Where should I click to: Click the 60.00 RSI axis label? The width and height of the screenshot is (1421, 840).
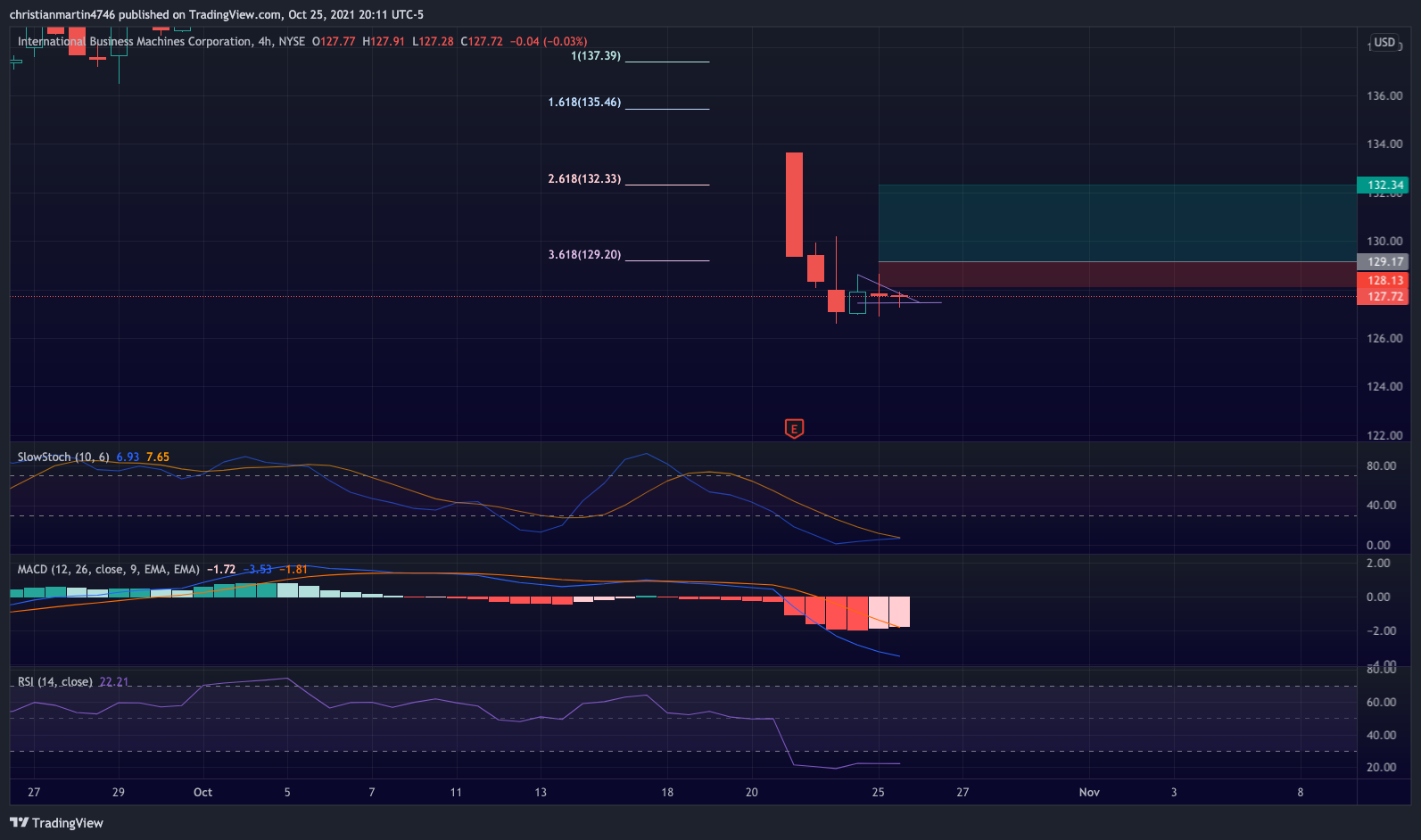coord(1381,702)
